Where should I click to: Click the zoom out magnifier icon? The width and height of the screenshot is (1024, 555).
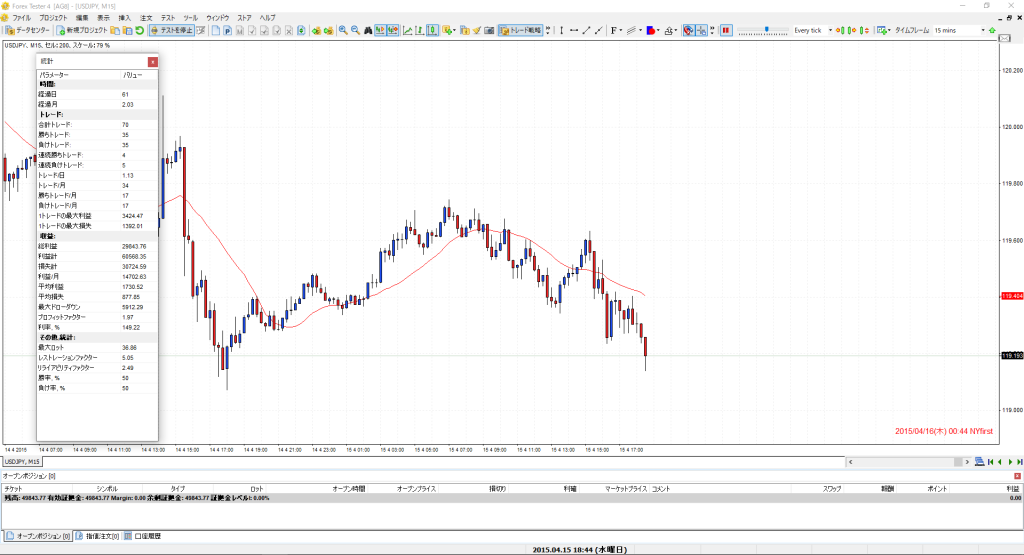354,31
